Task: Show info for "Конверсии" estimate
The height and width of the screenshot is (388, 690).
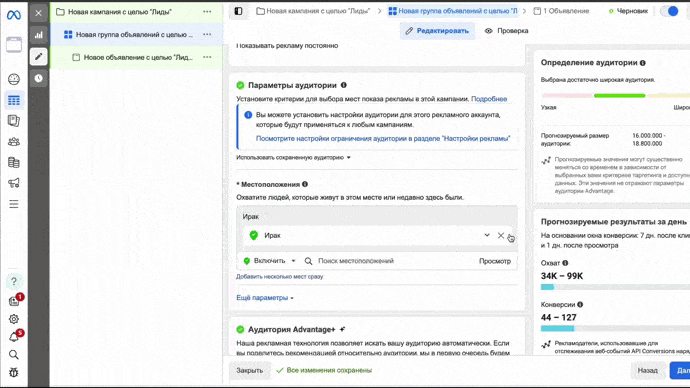Action: (x=580, y=304)
